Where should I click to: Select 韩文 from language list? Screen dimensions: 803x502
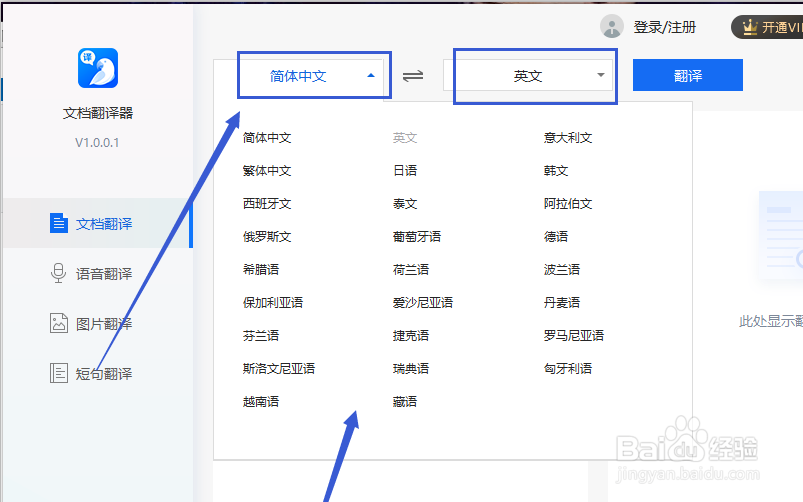click(556, 171)
